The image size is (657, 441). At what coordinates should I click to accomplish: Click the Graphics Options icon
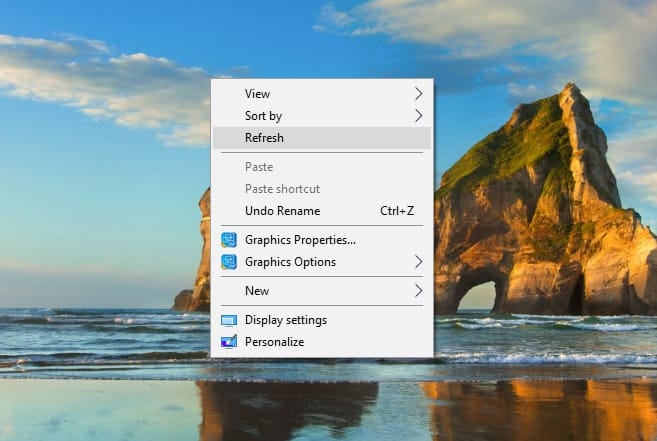228,262
